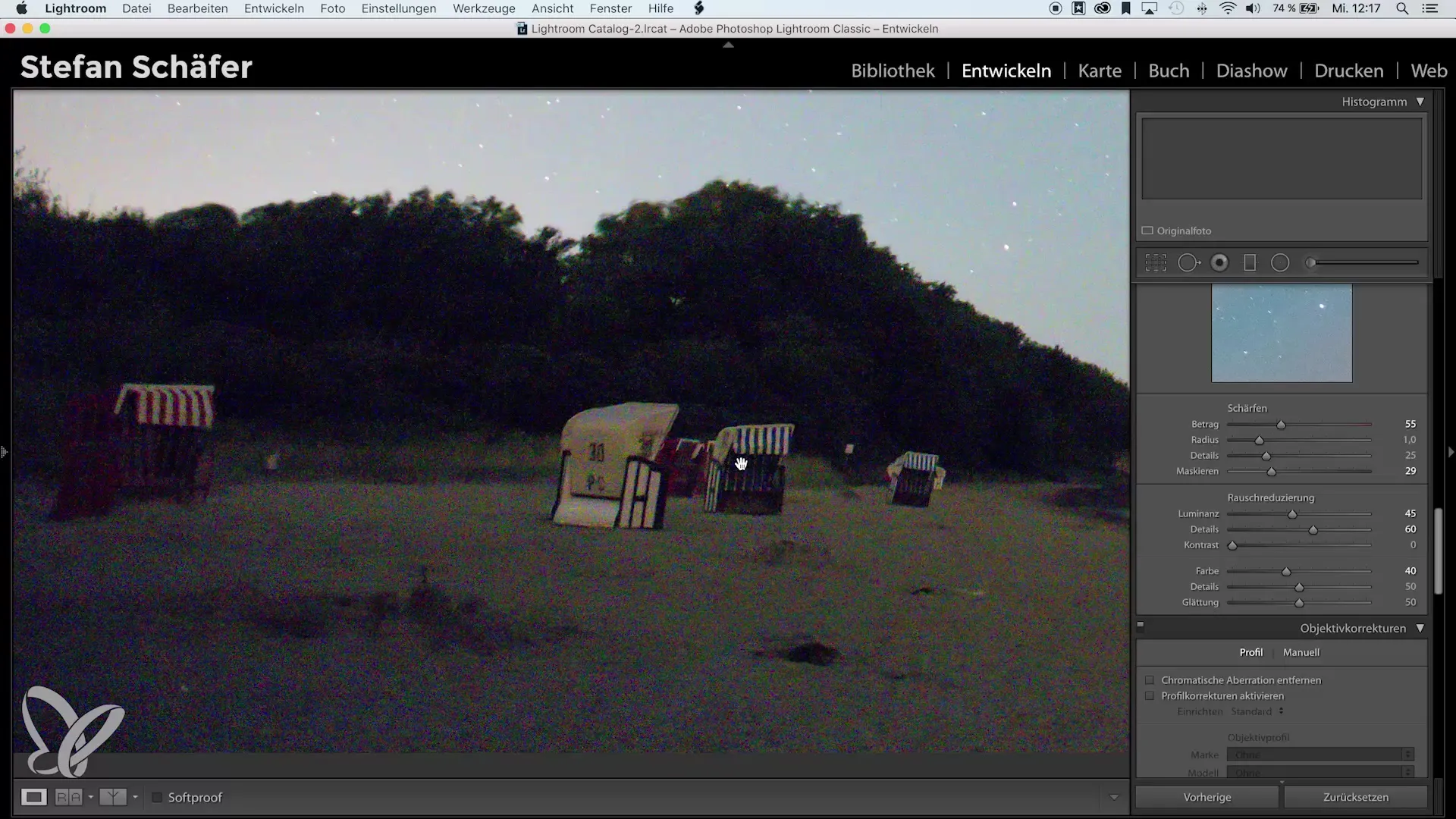Screen dimensions: 1456x819
Task: Open the Werkzeuge menu
Action: coord(484,8)
